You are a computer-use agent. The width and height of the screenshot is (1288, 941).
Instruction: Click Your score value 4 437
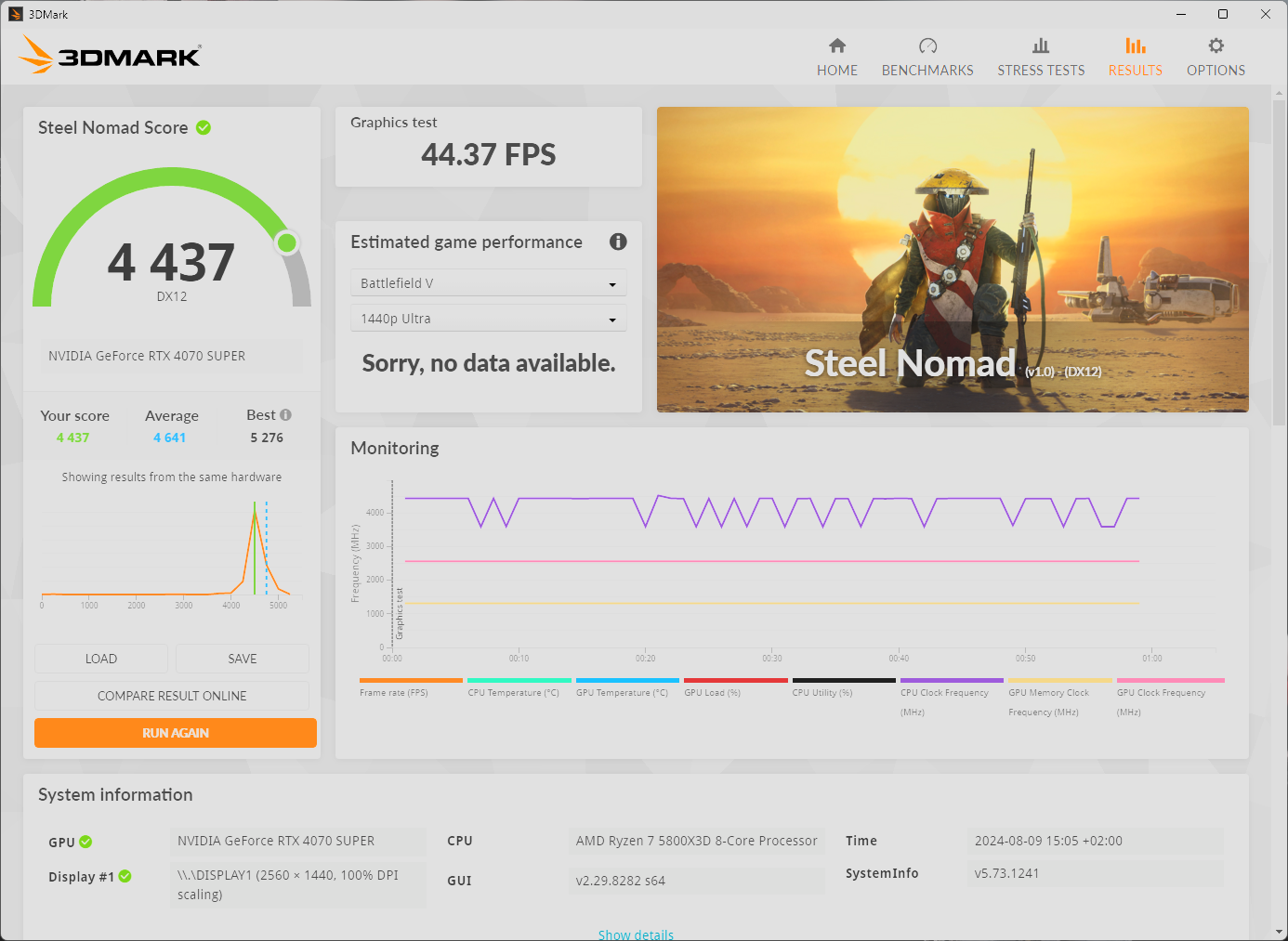(x=72, y=438)
